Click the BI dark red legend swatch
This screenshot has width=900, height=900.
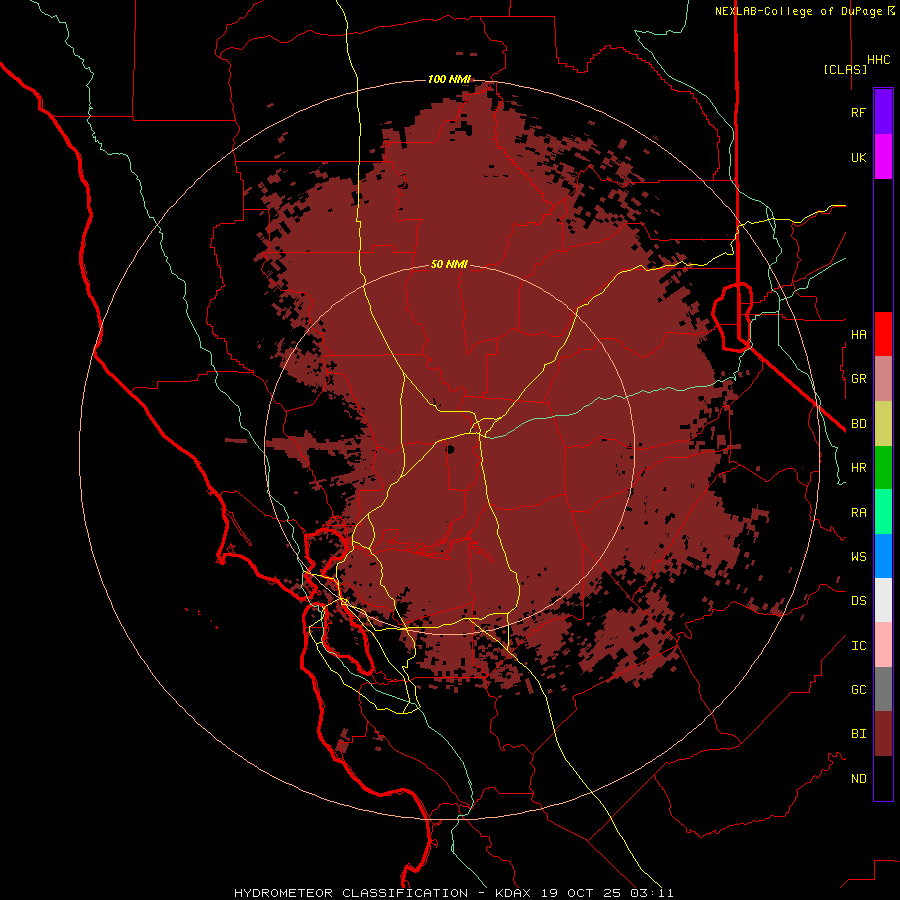click(x=883, y=734)
